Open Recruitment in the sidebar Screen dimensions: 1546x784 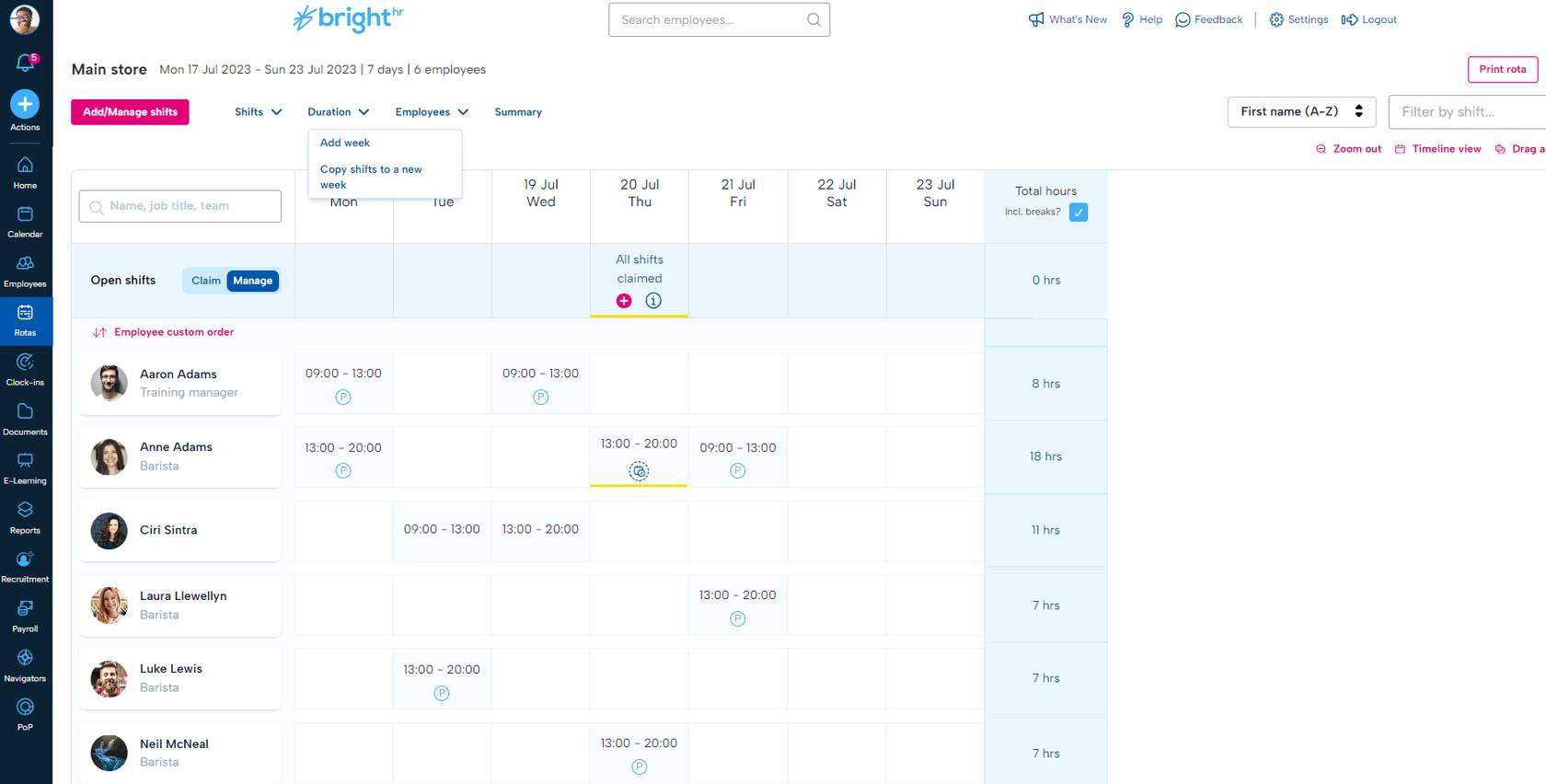click(25, 566)
